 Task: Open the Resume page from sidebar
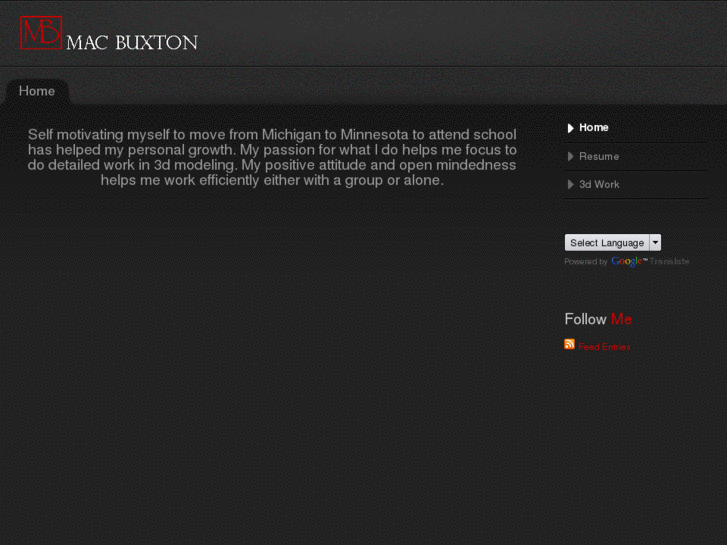(x=599, y=156)
